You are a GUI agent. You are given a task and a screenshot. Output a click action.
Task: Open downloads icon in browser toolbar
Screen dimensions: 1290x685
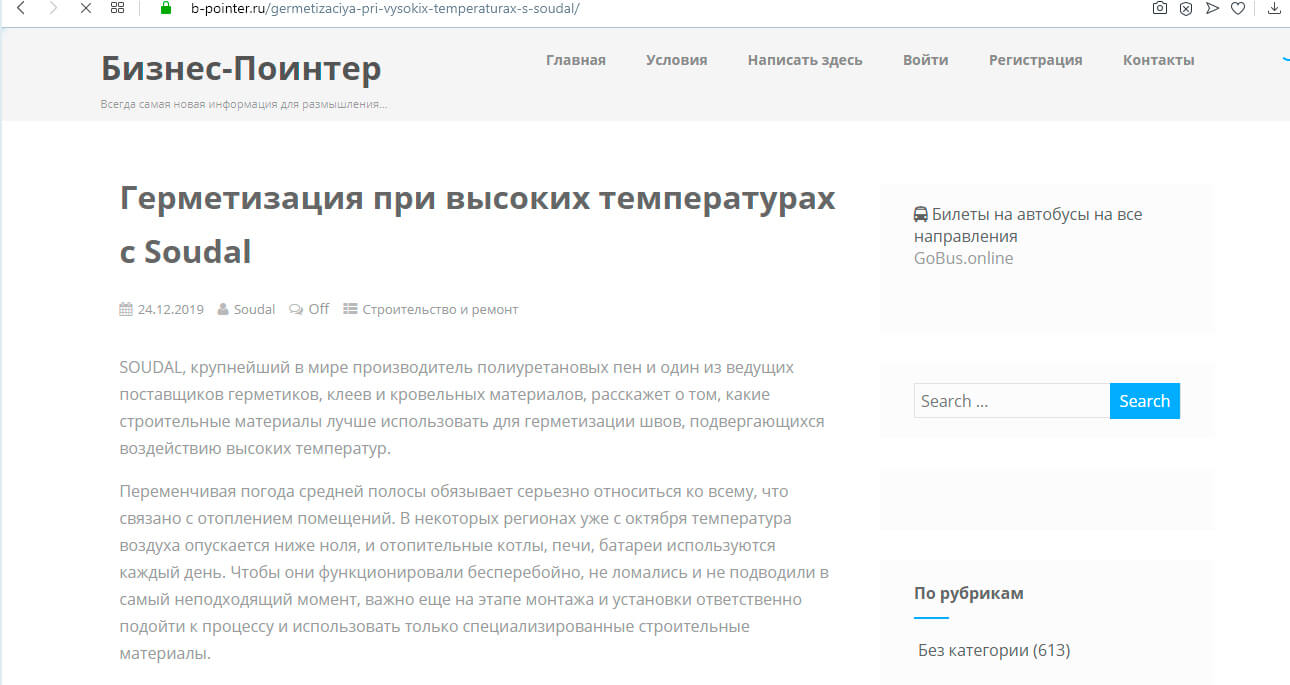coord(1274,8)
